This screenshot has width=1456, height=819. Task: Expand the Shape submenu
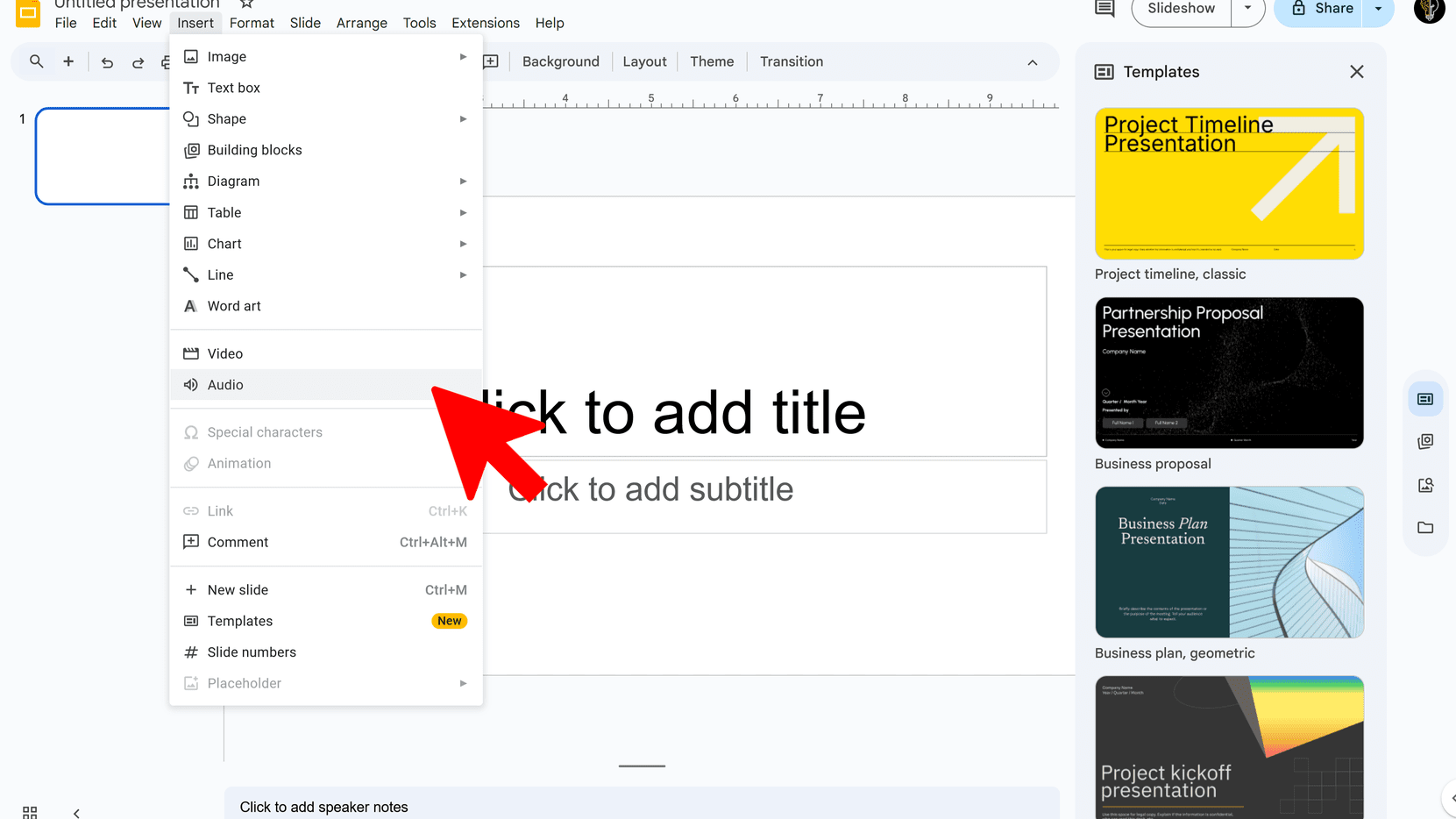(463, 119)
